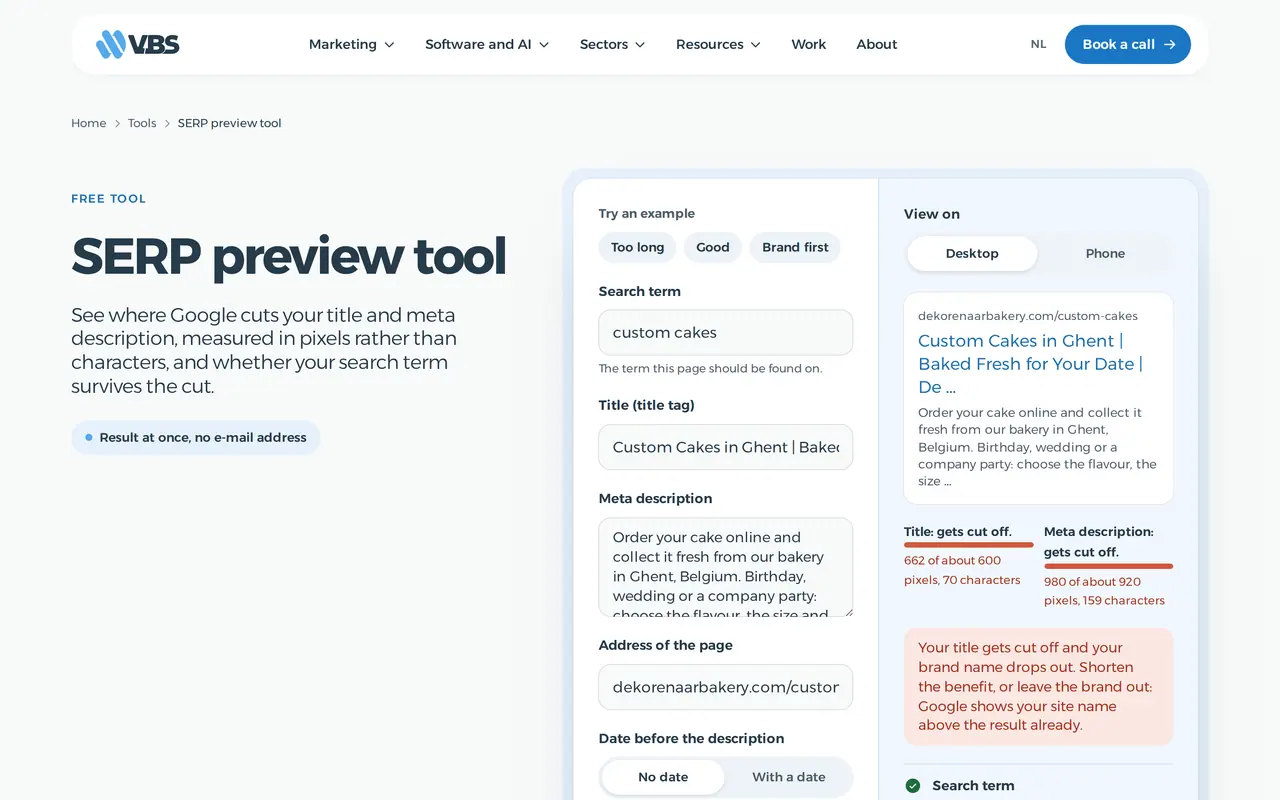This screenshot has width=1280, height=800.
Task: Select the Brand first example
Action: [795, 247]
